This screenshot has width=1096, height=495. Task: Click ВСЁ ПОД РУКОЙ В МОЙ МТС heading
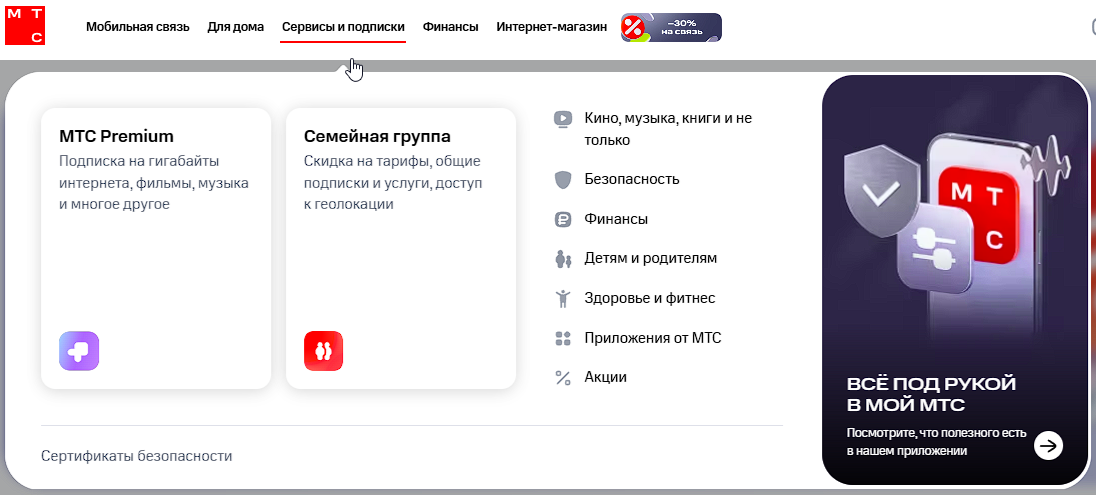point(931,394)
